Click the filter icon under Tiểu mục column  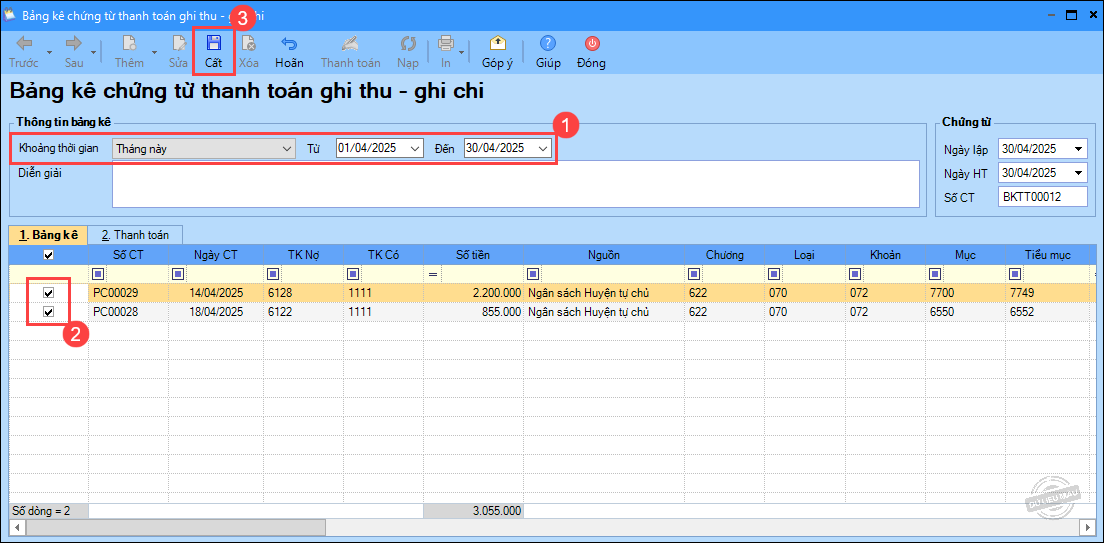(x=1015, y=273)
